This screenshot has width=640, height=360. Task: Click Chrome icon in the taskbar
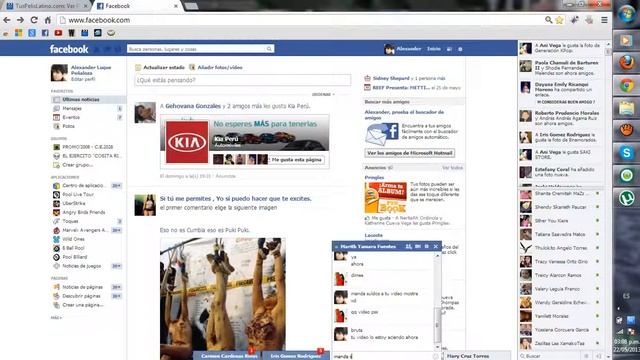(627, 86)
